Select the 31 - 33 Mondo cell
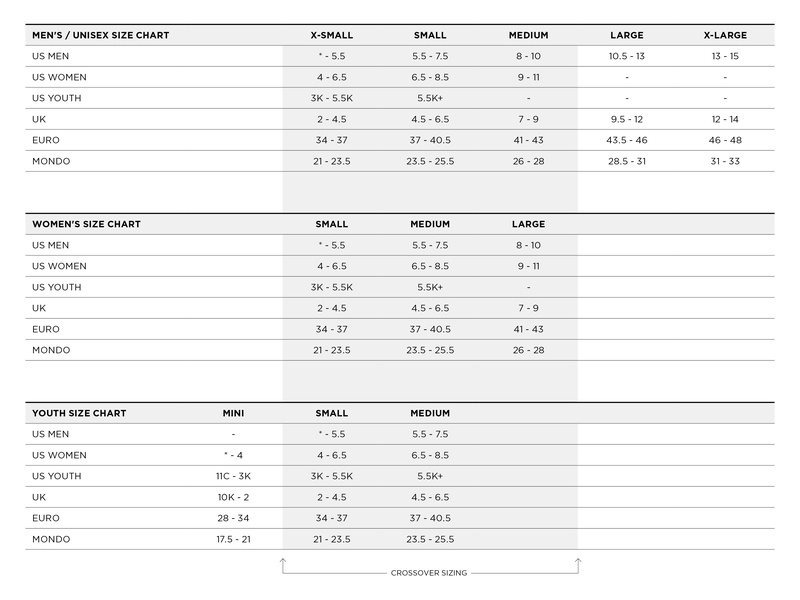 [725, 161]
